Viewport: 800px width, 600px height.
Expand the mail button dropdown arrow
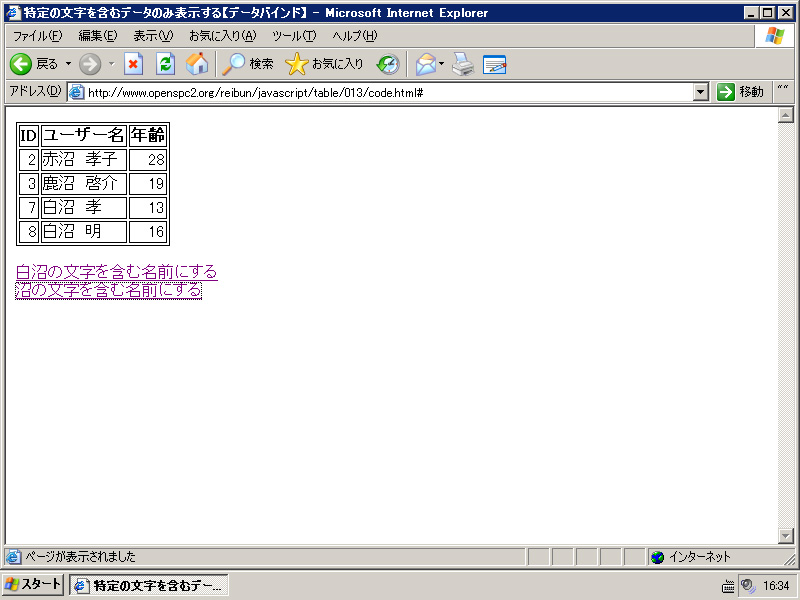pos(442,64)
